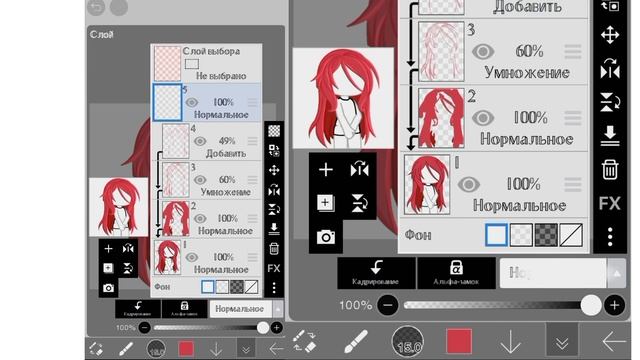Click the opacity slider knob in the enlarged screenshot
640x360 pixels.
[x=591, y=305]
